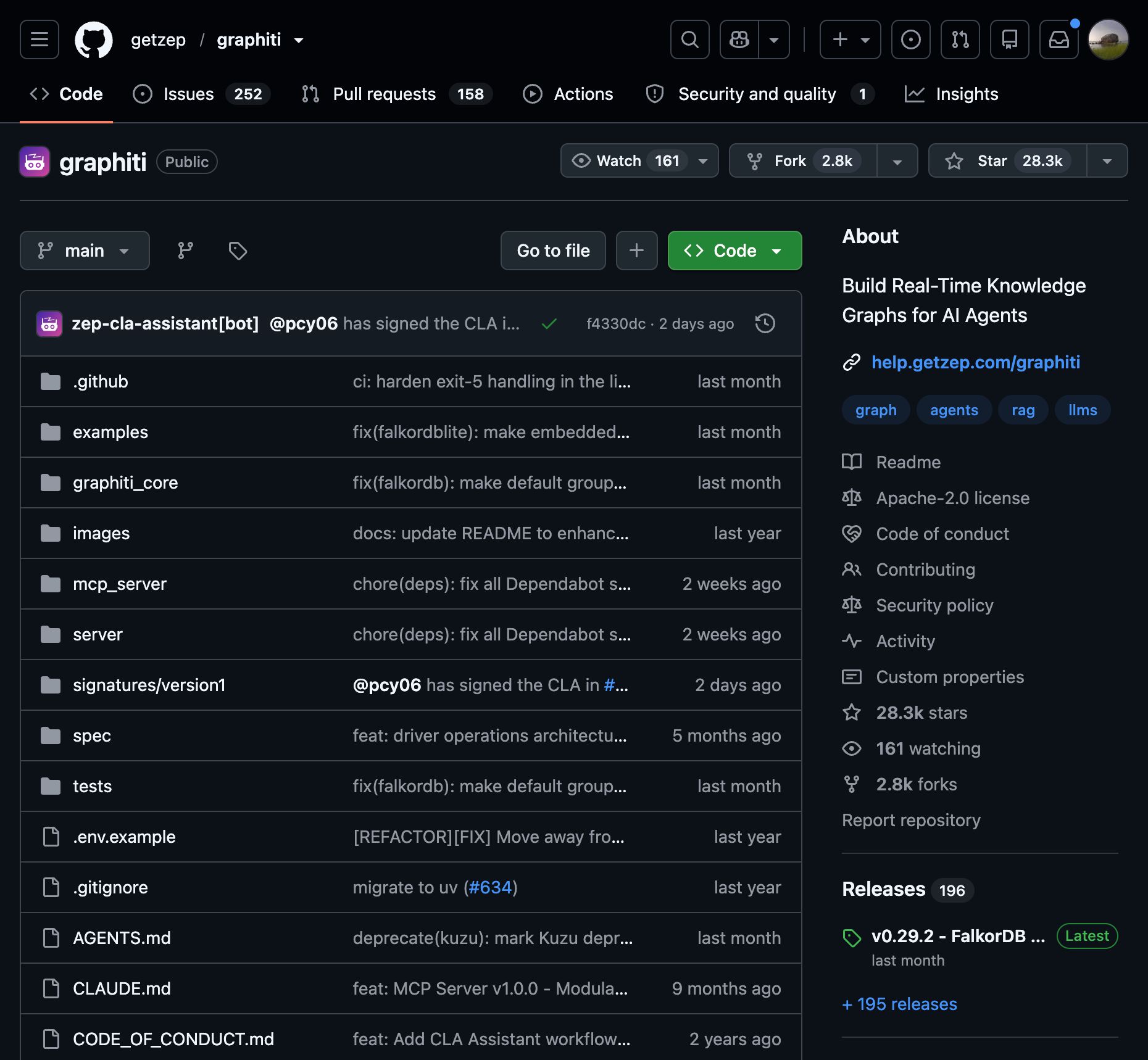Switch to the Pull requests tab
This screenshot has height=1060, width=1148.
pos(397,94)
